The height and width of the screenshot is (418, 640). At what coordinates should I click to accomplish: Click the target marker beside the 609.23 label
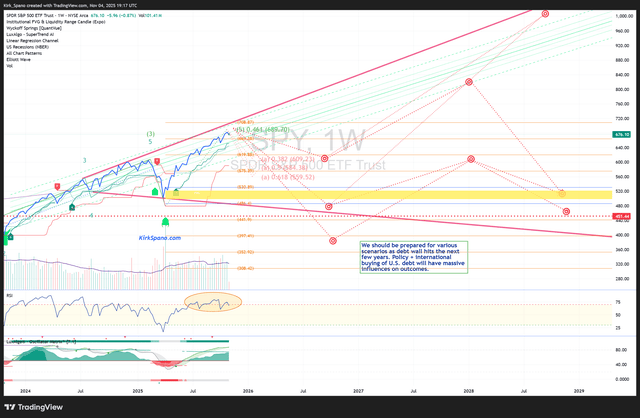click(324, 158)
